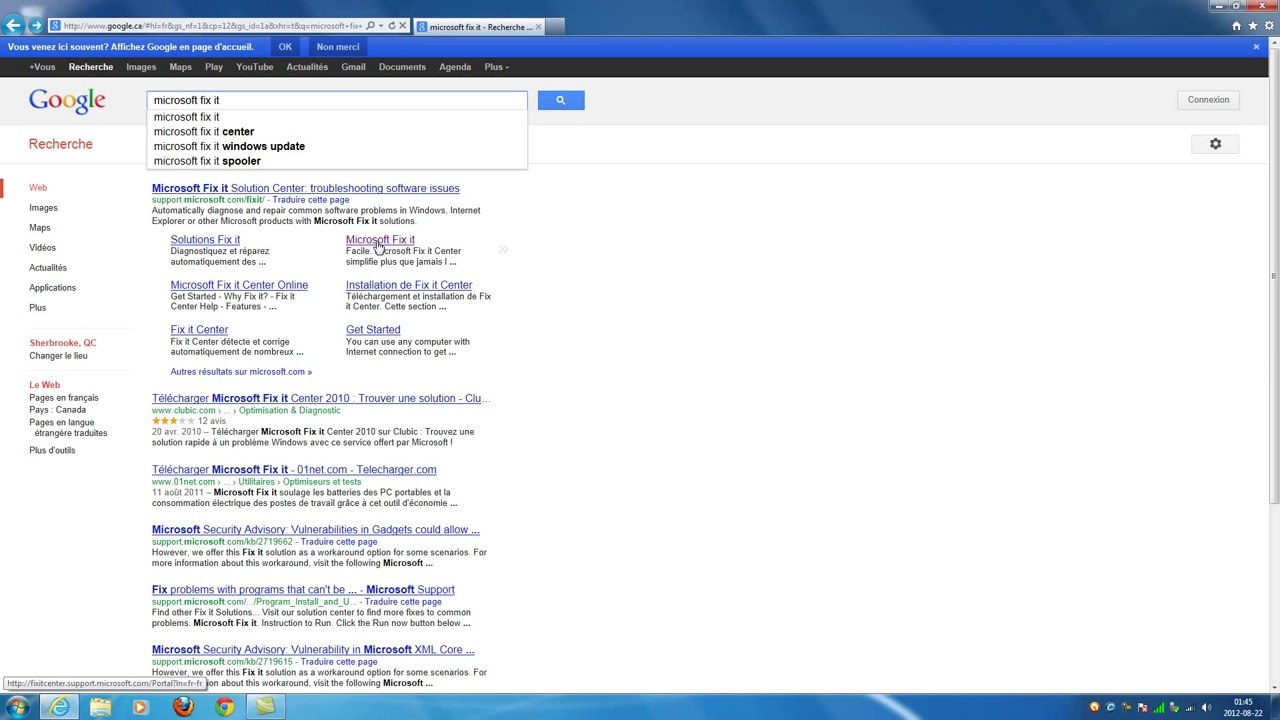The image size is (1280, 720).
Task: Expand 'Plus' in the left sidebar
Action: tap(37, 308)
